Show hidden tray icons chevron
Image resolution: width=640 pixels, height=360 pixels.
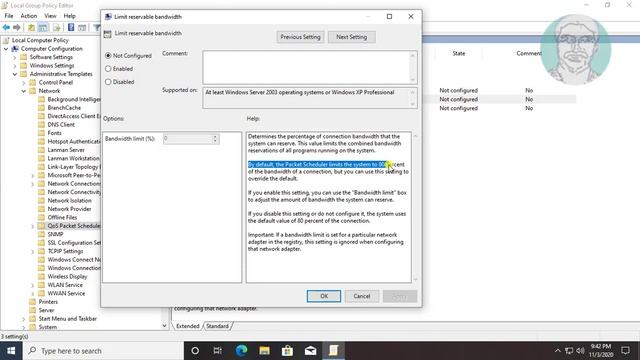click(558, 351)
